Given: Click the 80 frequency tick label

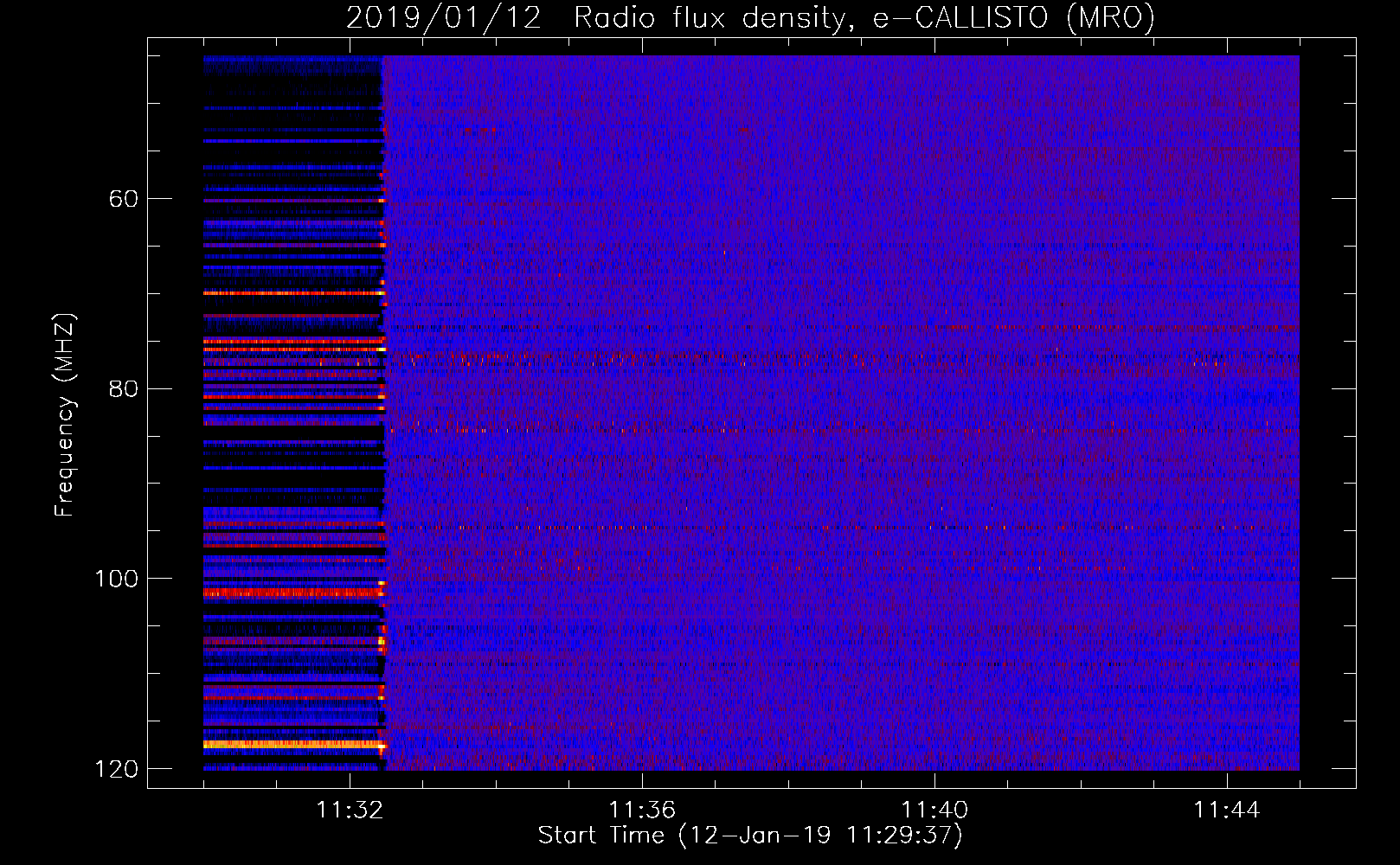Looking at the screenshot, I should point(123,388).
